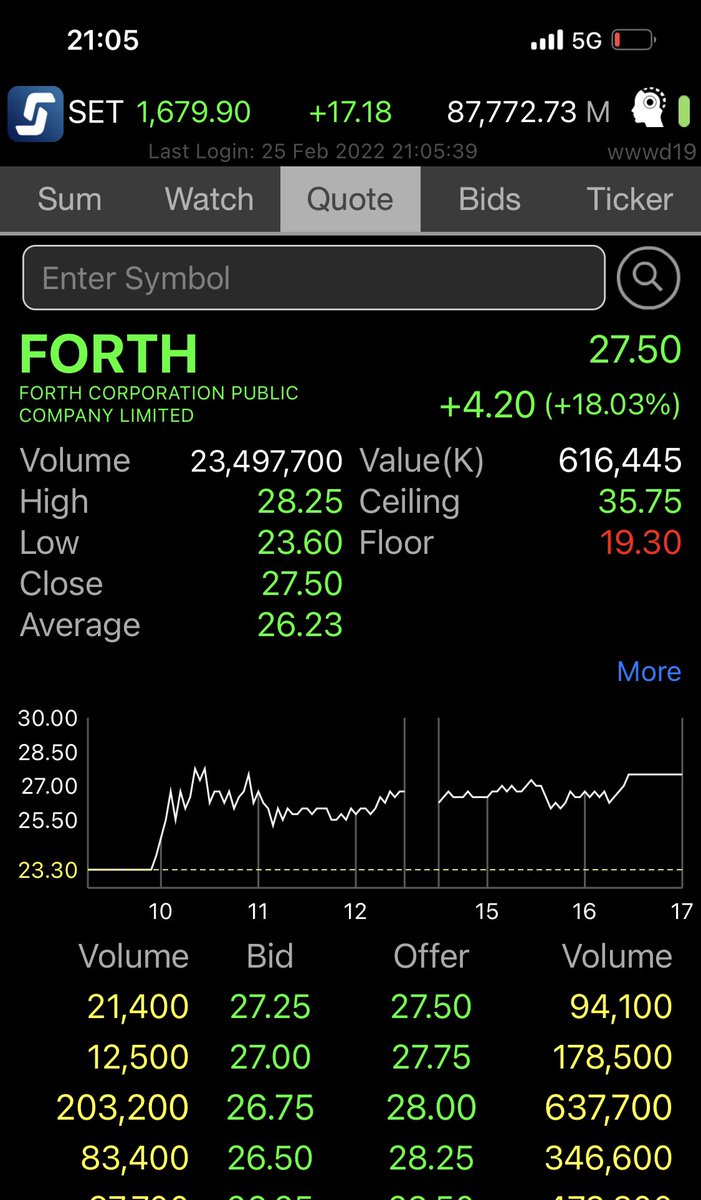Tap the FORTH stock symbol heading

pos(108,354)
